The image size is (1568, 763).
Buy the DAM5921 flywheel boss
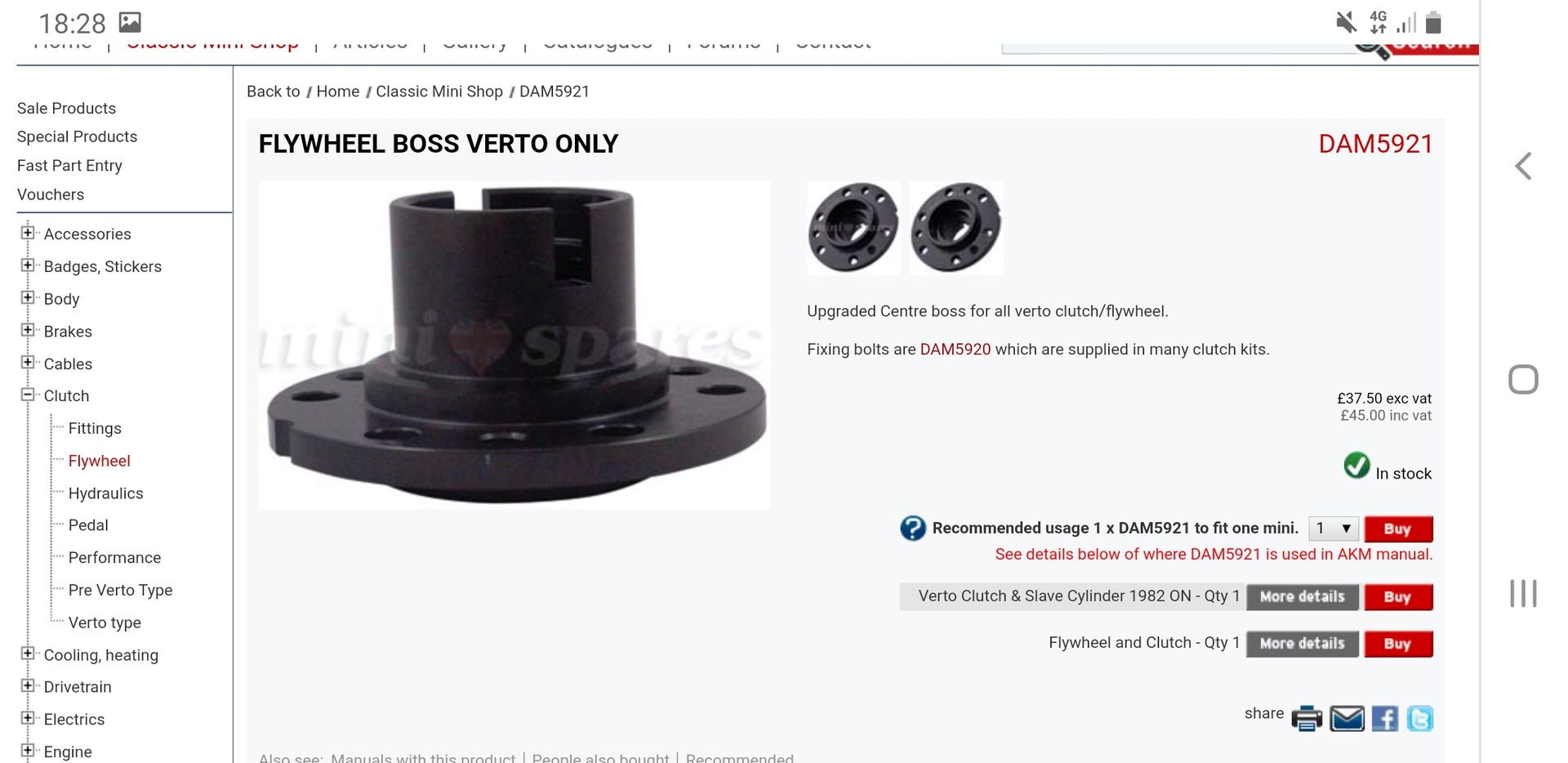pos(1398,529)
